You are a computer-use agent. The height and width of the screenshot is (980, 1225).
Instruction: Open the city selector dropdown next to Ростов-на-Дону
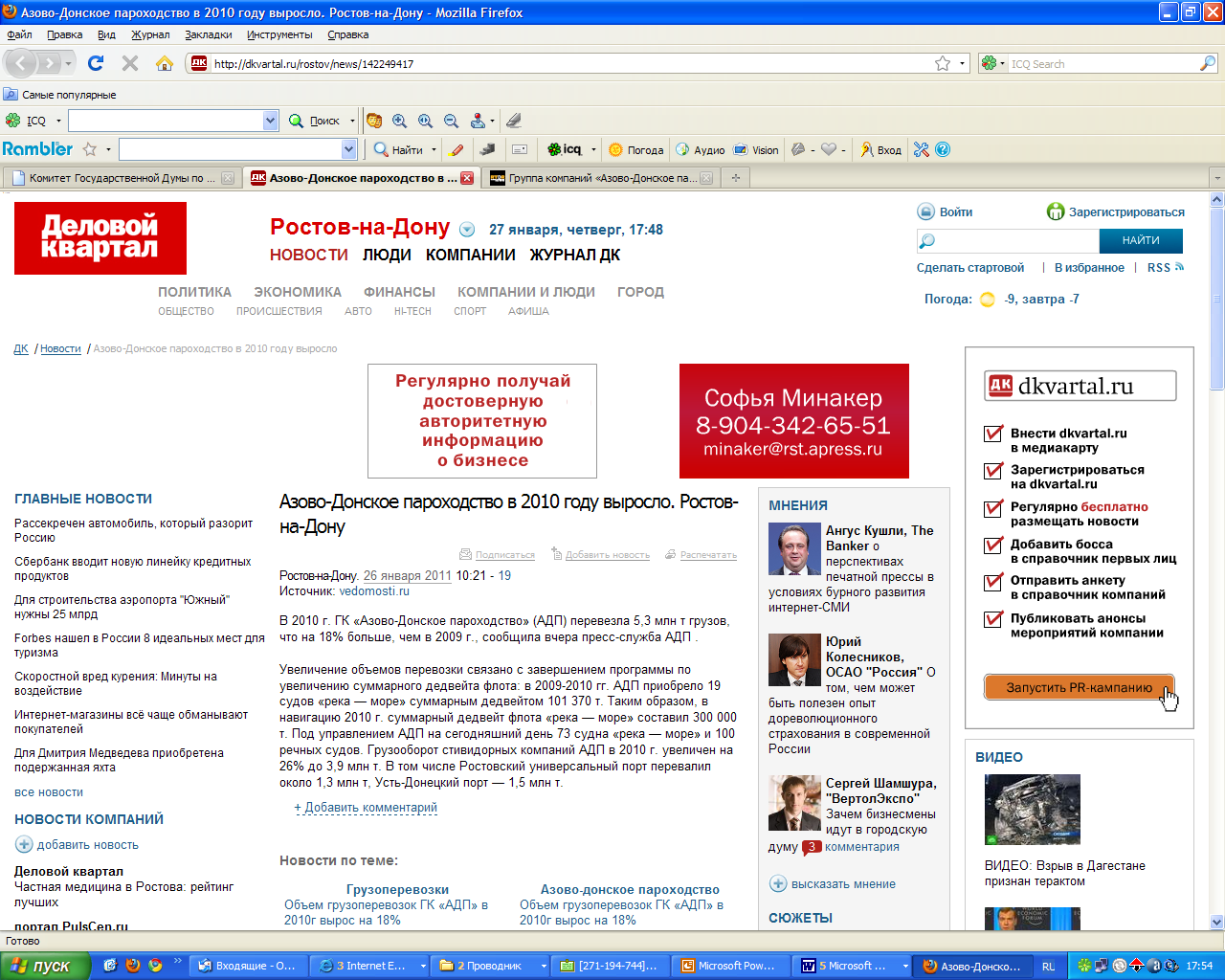point(467,230)
